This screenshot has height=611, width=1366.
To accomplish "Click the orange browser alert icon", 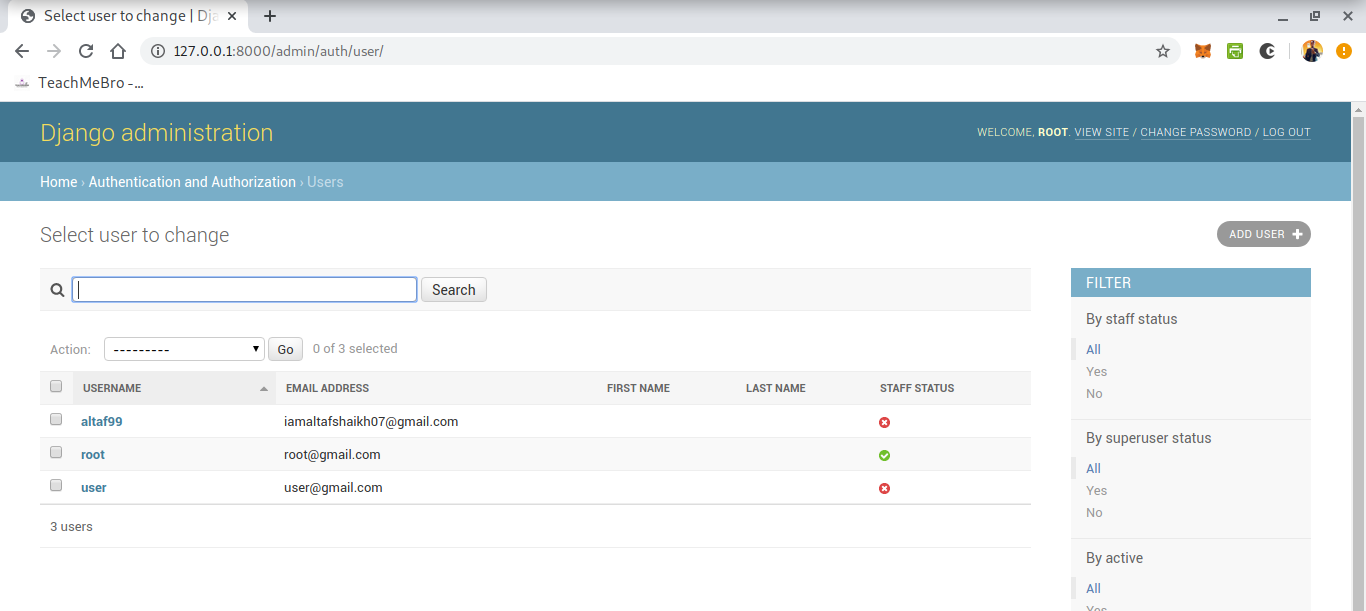I will [1344, 51].
